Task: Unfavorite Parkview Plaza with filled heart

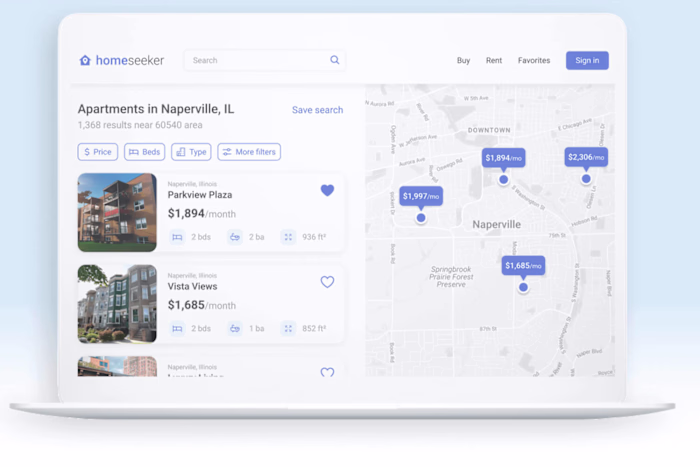Action: point(327,190)
